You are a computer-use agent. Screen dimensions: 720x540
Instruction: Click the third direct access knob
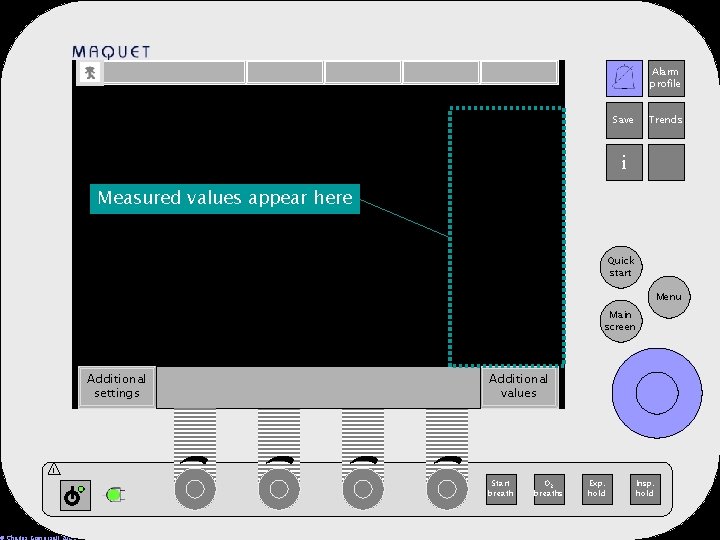363,489
